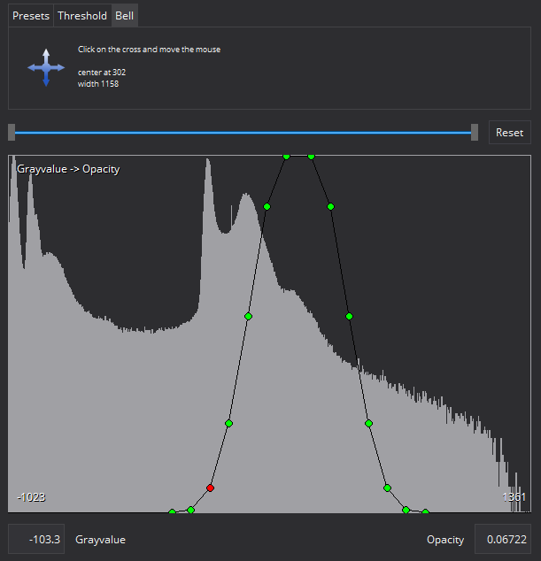The height and width of the screenshot is (561, 541).
Task: Select bottom-left-most green point on curve
Action: click(x=172, y=512)
